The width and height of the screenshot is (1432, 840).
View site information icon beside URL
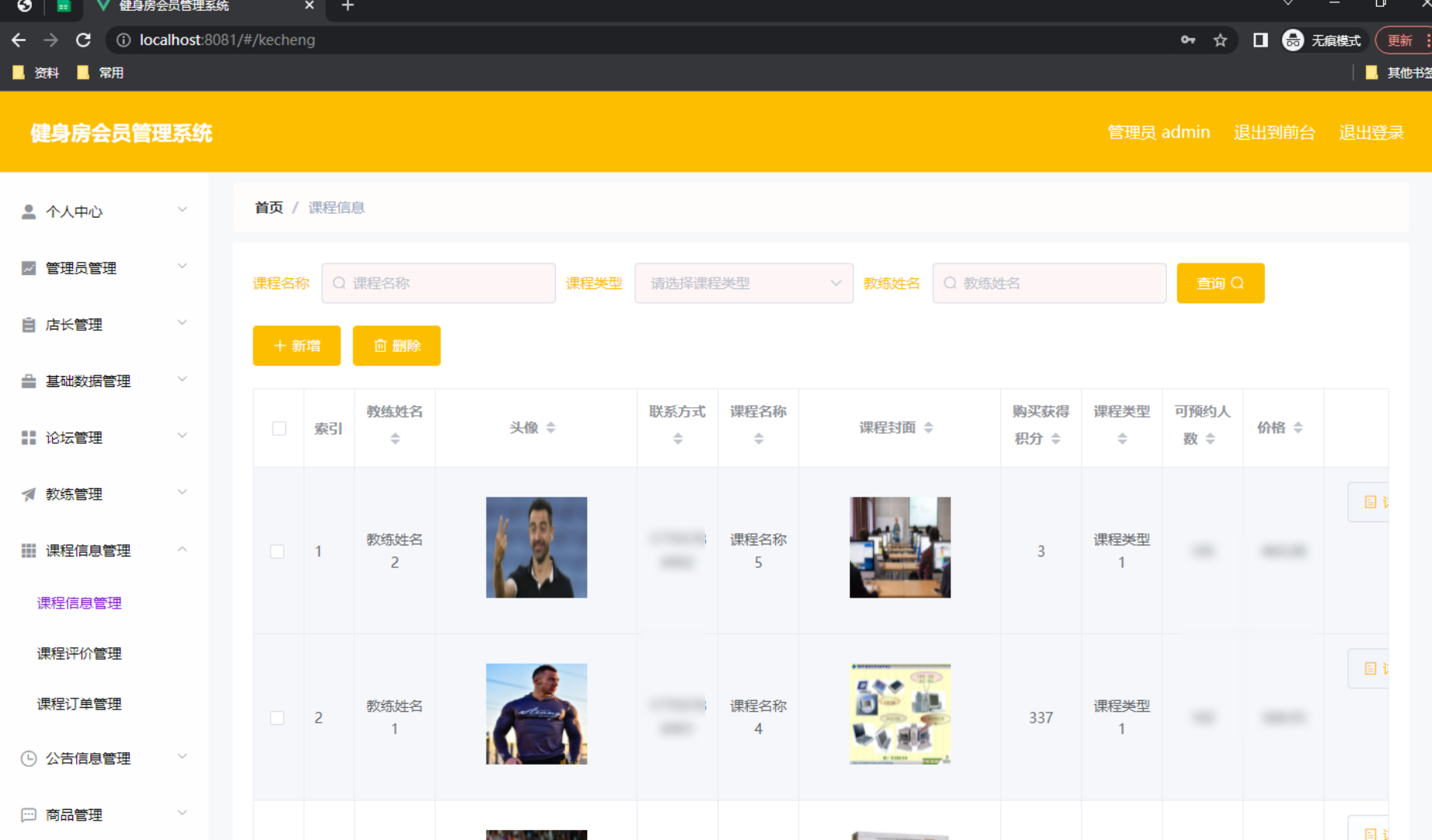[123, 40]
